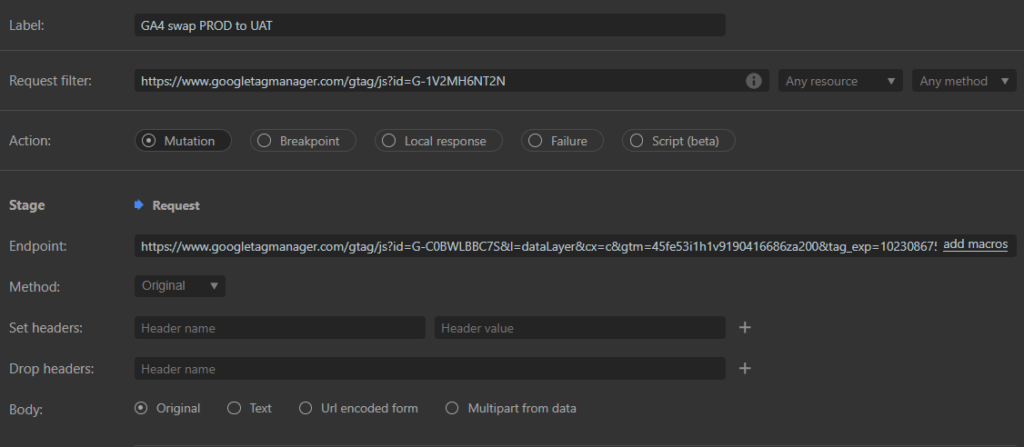This screenshot has height=447, width=1024.
Task: Choose Original body option
Action: click(168, 408)
